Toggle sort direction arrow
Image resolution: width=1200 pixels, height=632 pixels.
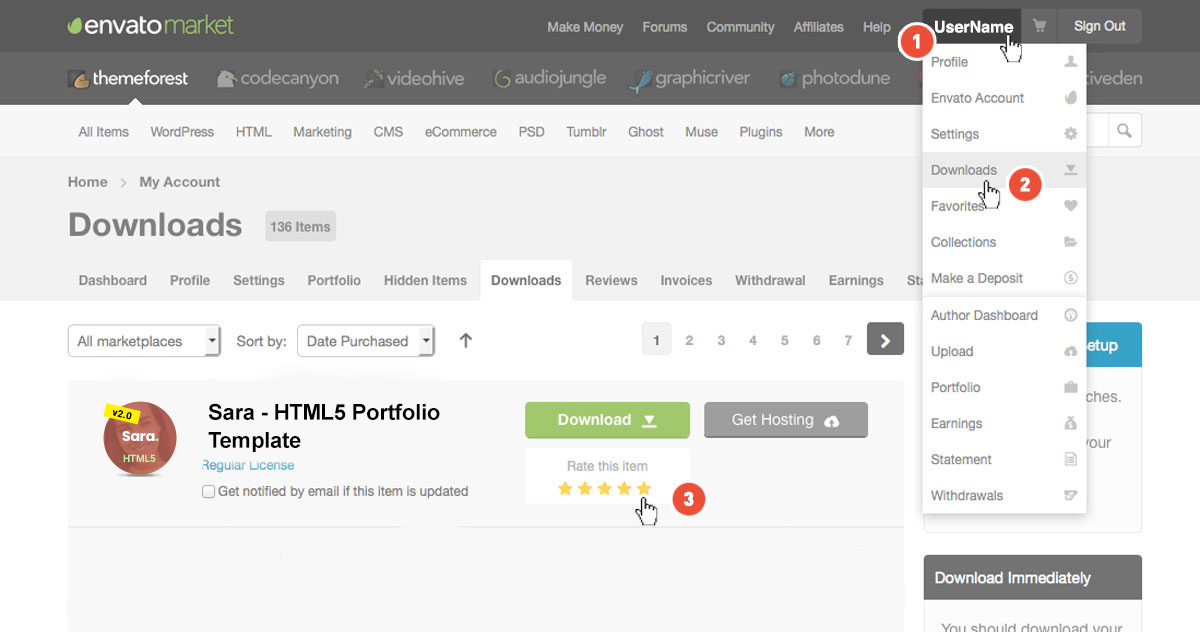click(x=465, y=341)
